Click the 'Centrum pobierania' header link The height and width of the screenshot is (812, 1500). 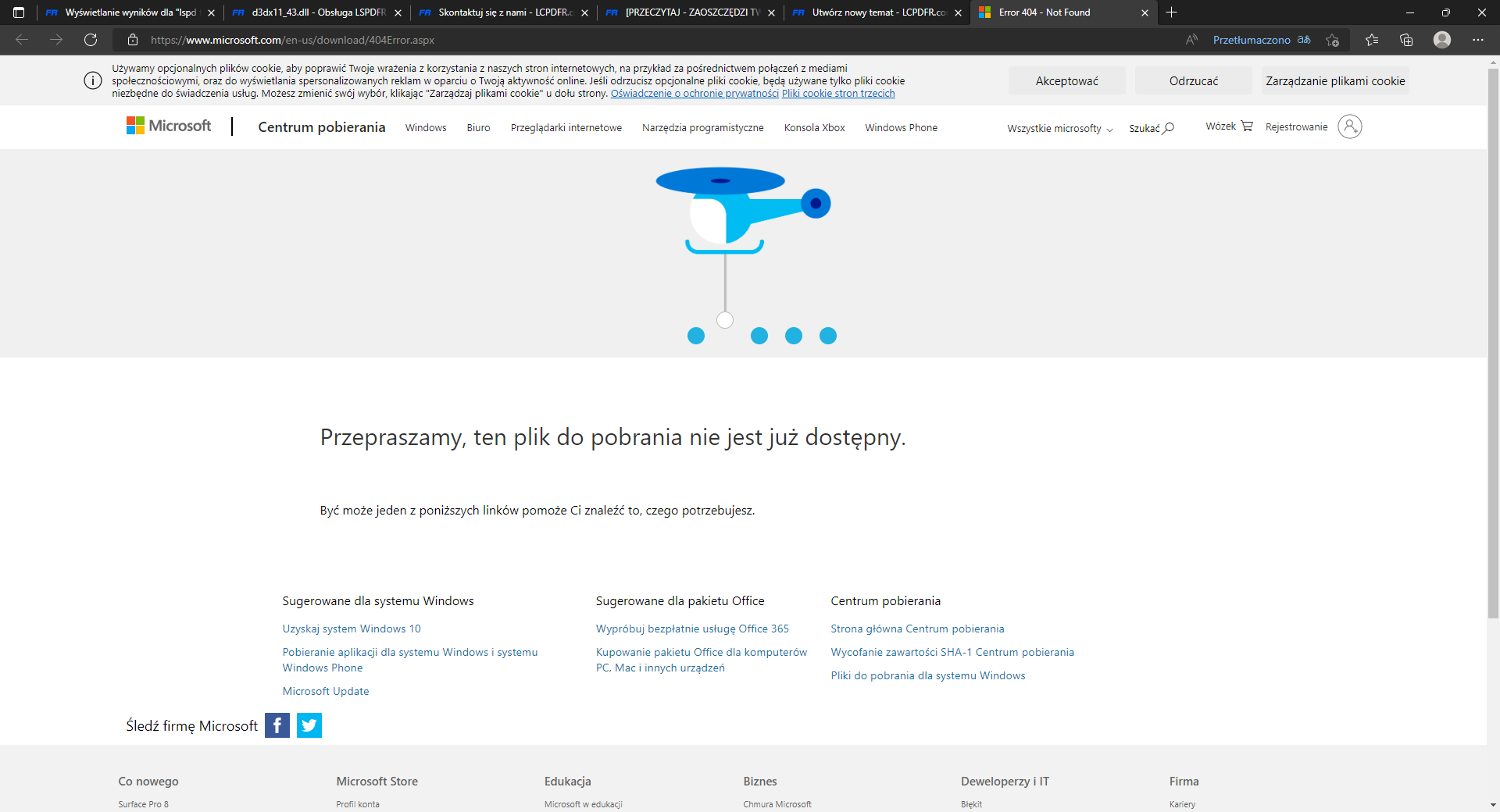(x=322, y=126)
